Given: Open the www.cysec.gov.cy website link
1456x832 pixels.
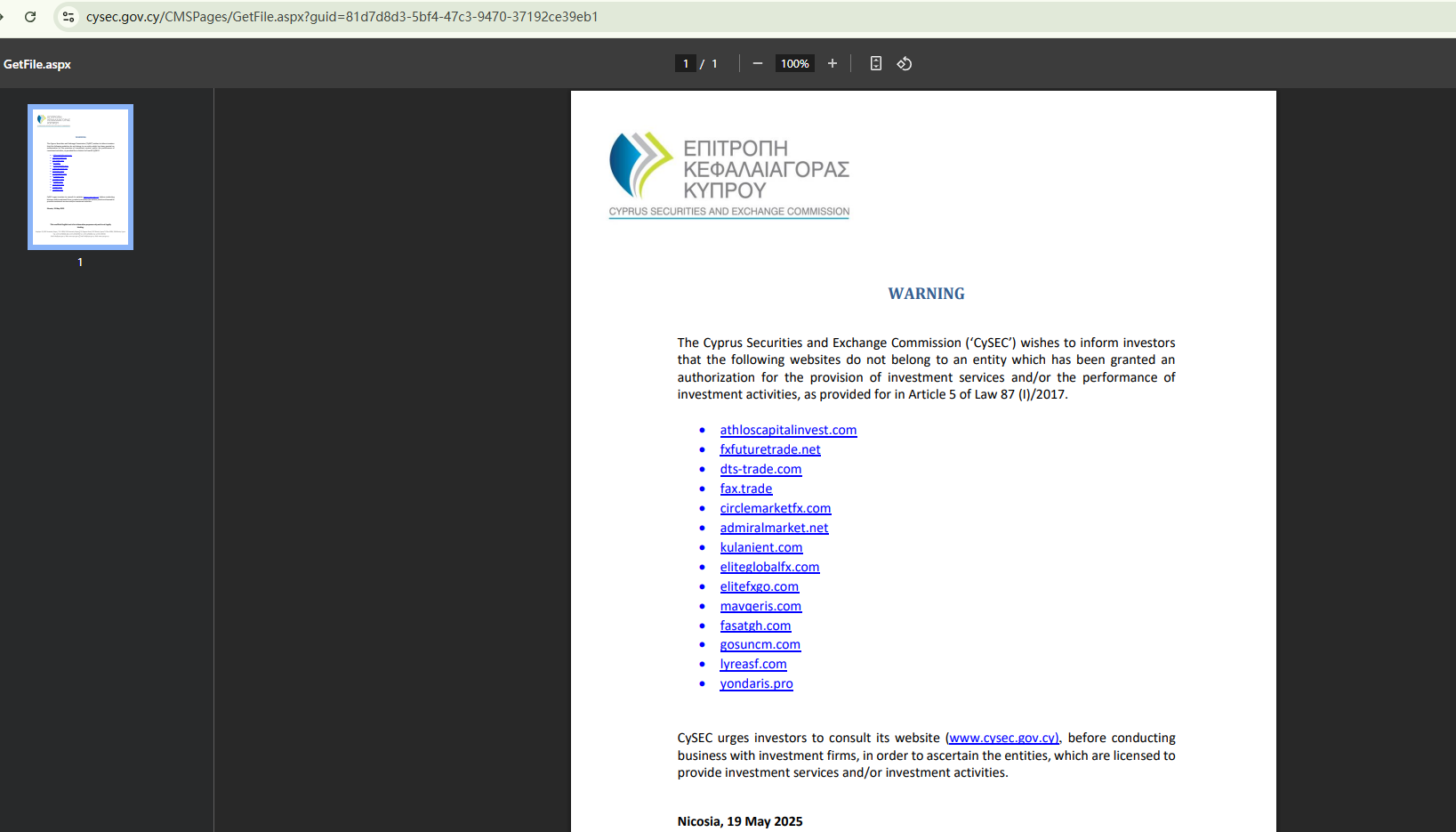Looking at the screenshot, I should [x=1003, y=738].
